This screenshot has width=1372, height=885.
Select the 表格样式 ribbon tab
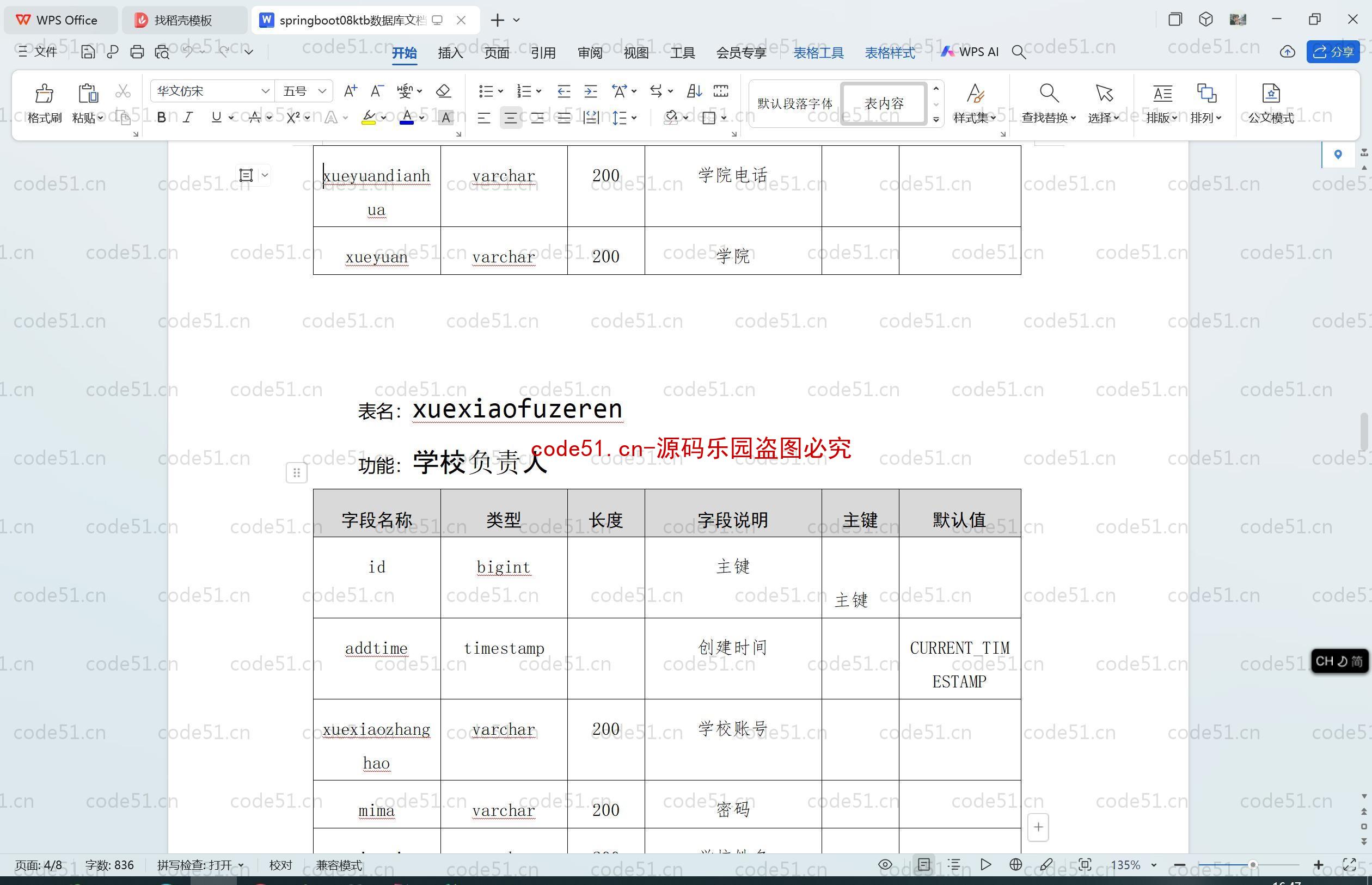(889, 53)
